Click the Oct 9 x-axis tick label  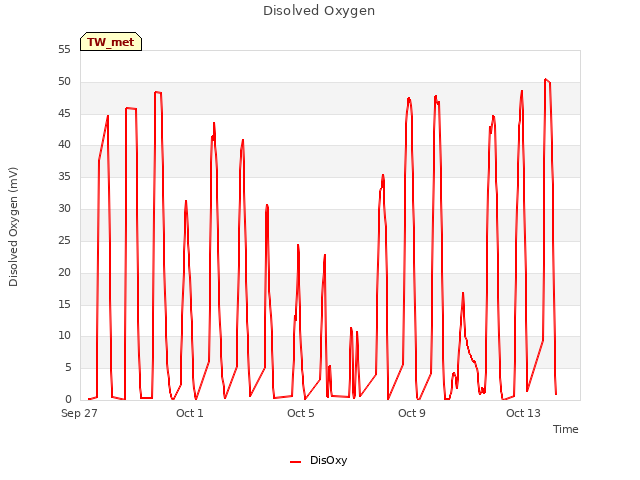point(412,413)
